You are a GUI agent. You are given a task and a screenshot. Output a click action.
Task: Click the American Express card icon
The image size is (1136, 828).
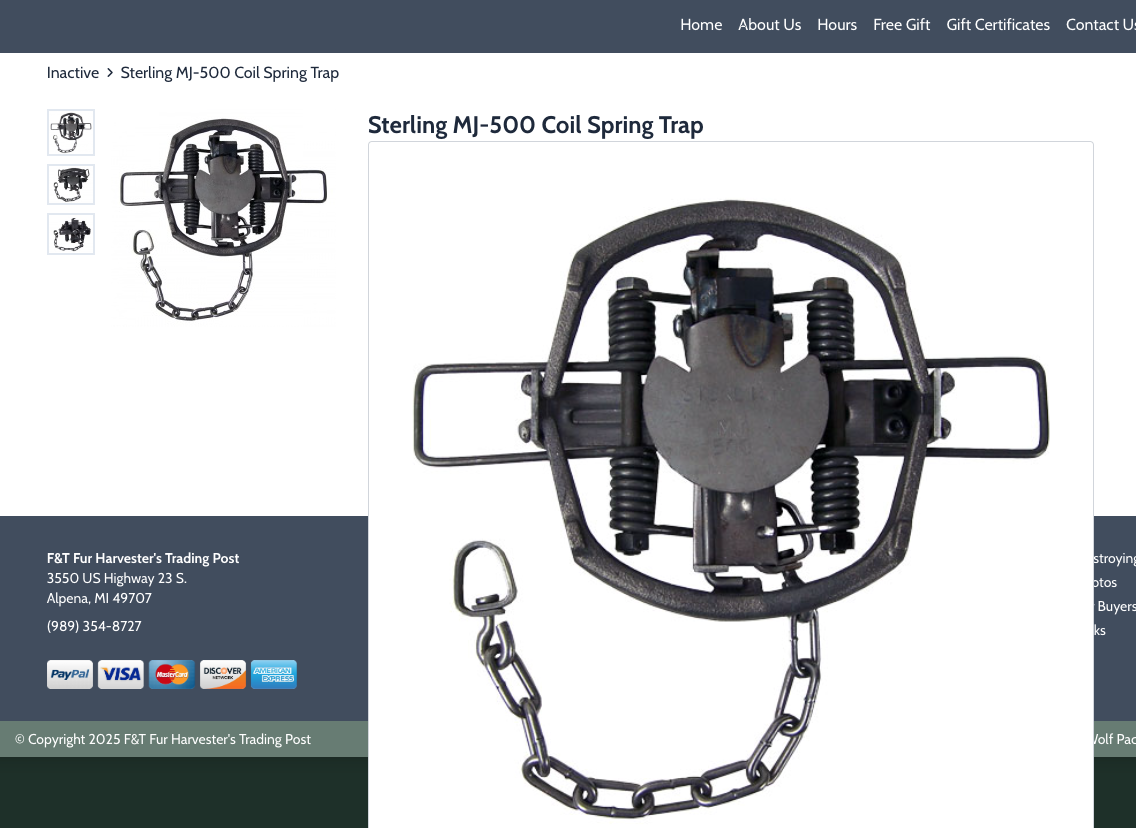[274, 674]
